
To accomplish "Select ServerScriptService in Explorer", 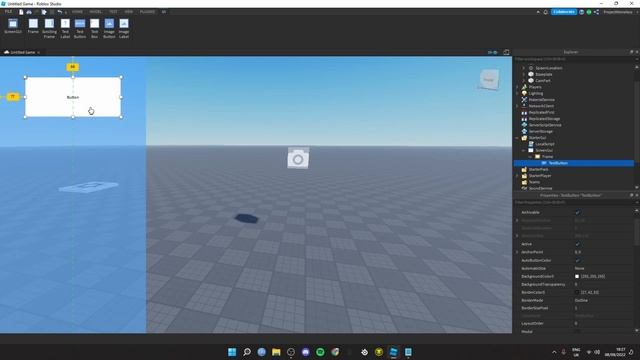I will 545,125.
